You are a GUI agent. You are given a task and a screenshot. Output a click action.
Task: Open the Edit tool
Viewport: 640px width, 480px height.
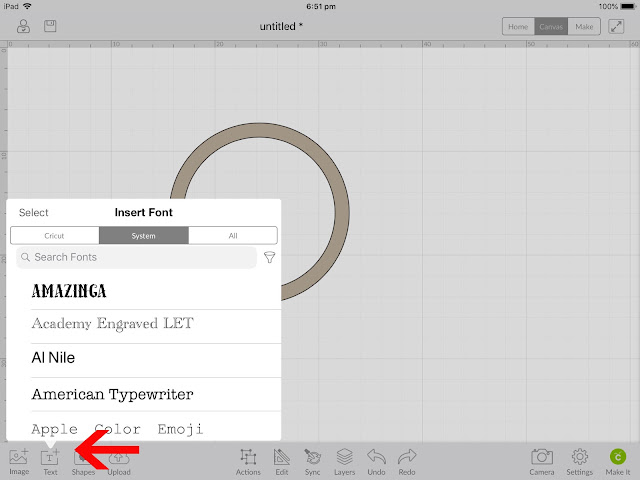pos(282,462)
